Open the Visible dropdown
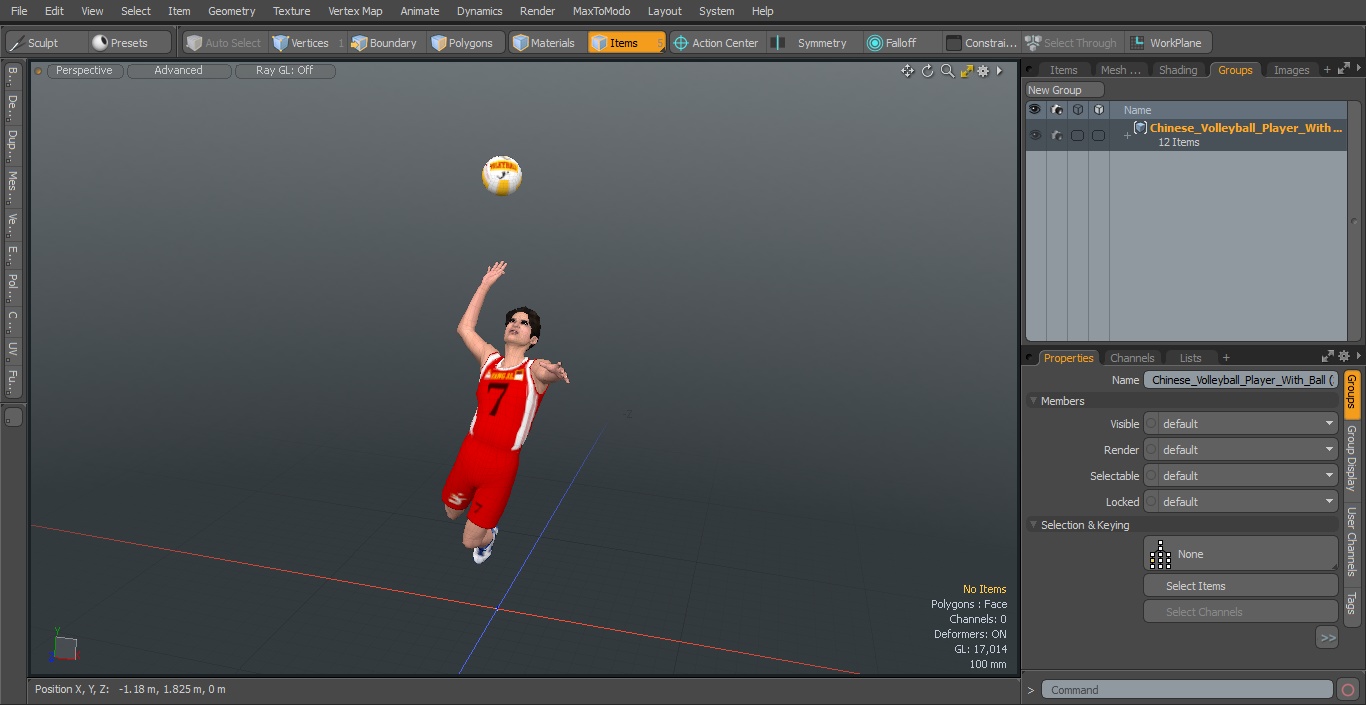The height and width of the screenshot is (705, 1366). pos(1241,424)
